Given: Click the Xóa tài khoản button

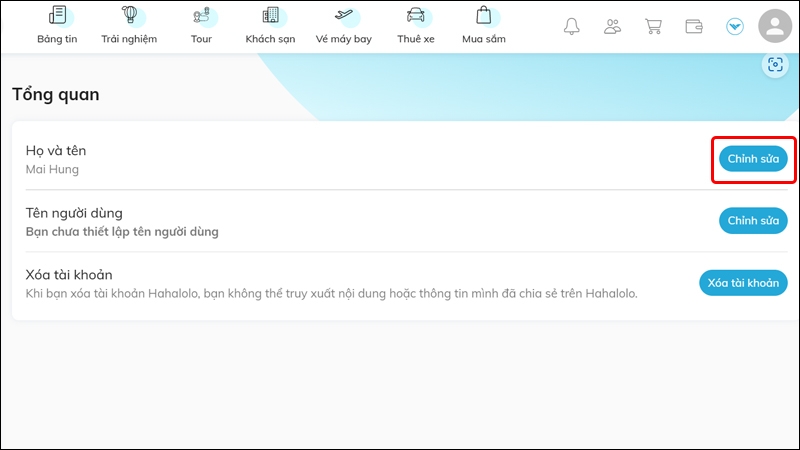Looking at the screenshot, I should click(x=743, y=283).
